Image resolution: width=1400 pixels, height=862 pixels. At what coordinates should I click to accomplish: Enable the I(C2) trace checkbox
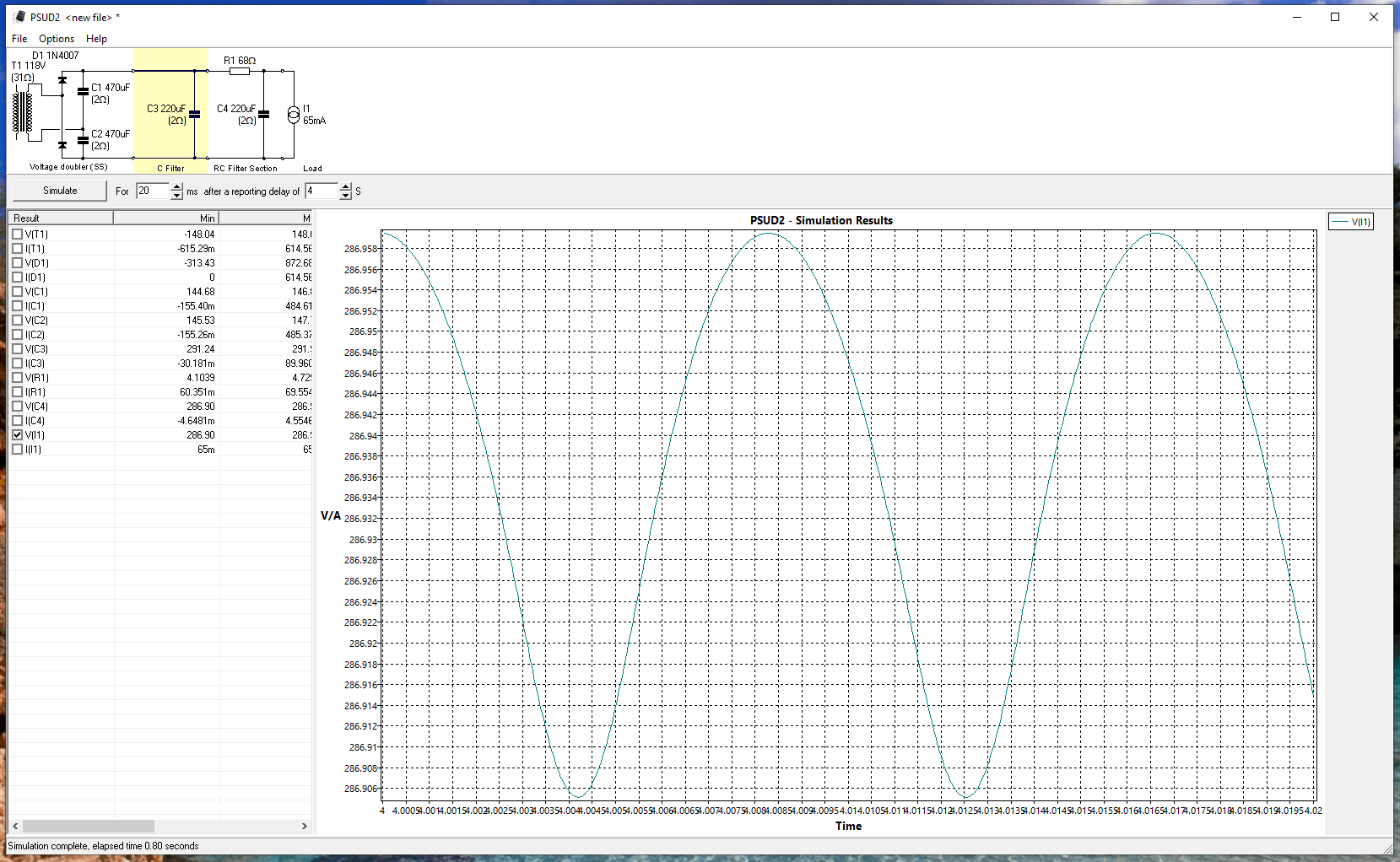point(17,335)
